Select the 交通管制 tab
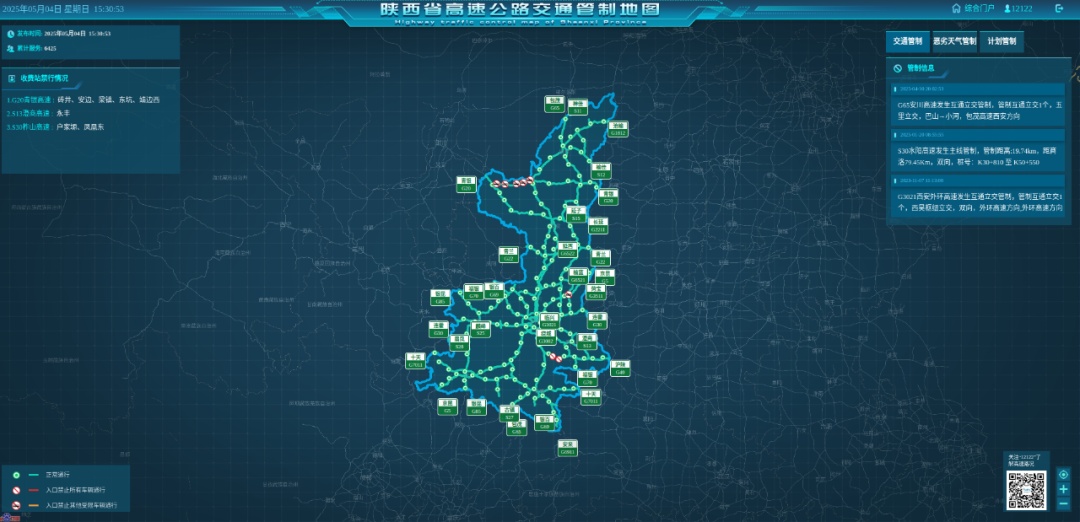Screen dimensions: 1080x522 [906, 42]
